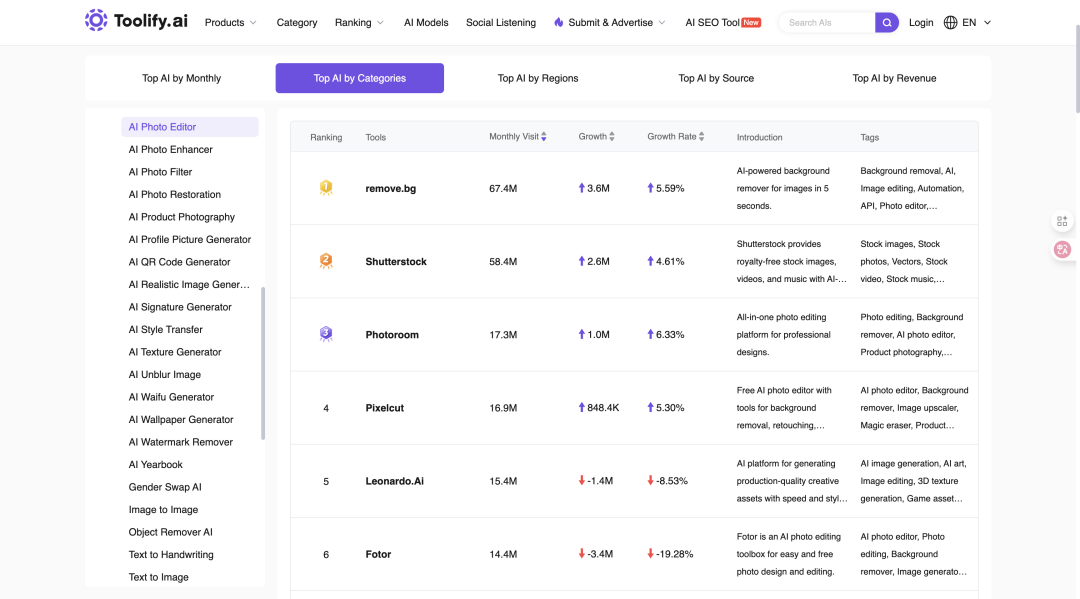
Task: Open the Pixelcut tool link
Action: point(384,408)
